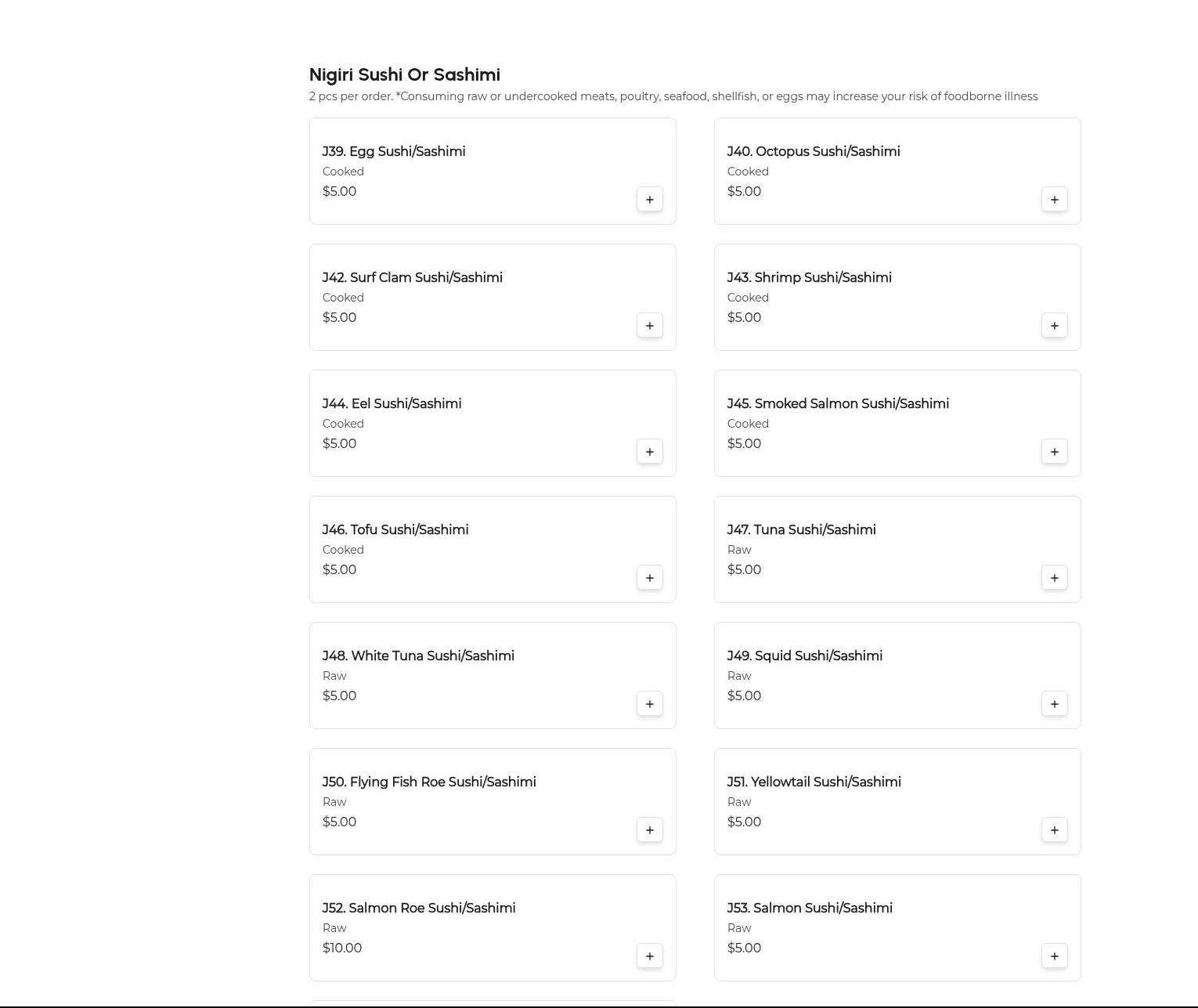Add J47 Tuna Sushi/Sashimi to order
Viewport: 1198px width, 1008px height.
click(x=1054, y=578)
